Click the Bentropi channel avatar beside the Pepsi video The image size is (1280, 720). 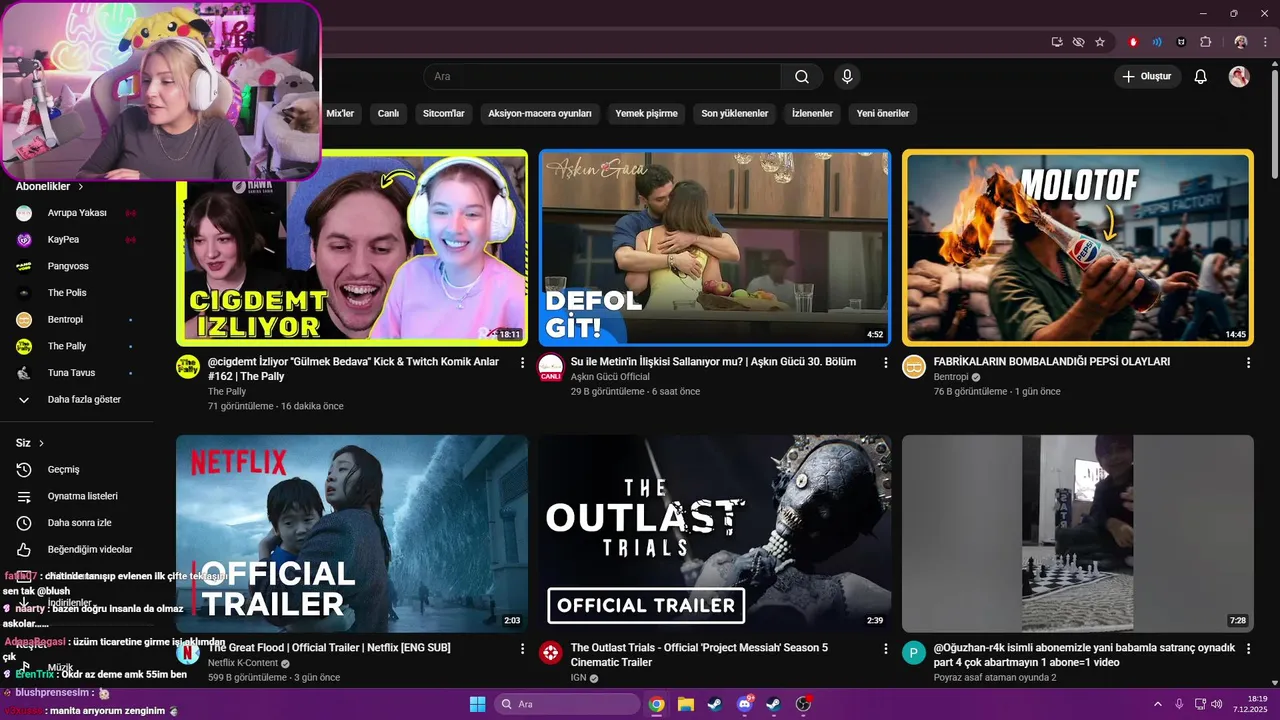(914, 367)
